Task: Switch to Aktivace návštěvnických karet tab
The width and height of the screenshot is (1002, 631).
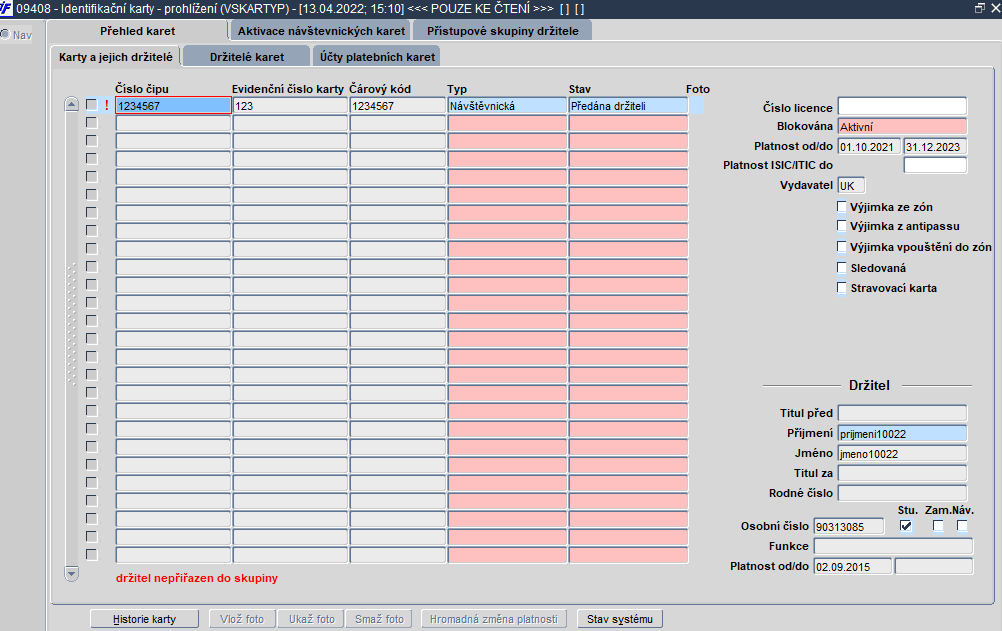Action: (321, 31)
